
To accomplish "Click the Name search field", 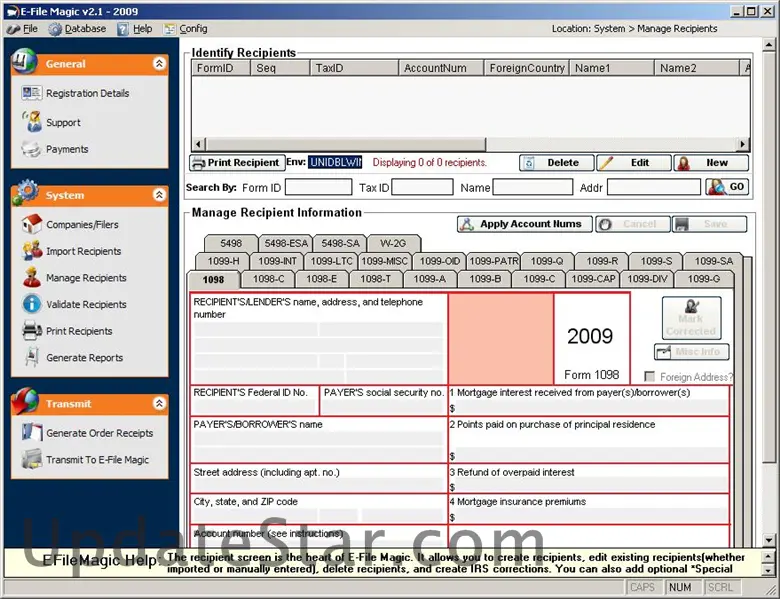I will click(532, 188).
